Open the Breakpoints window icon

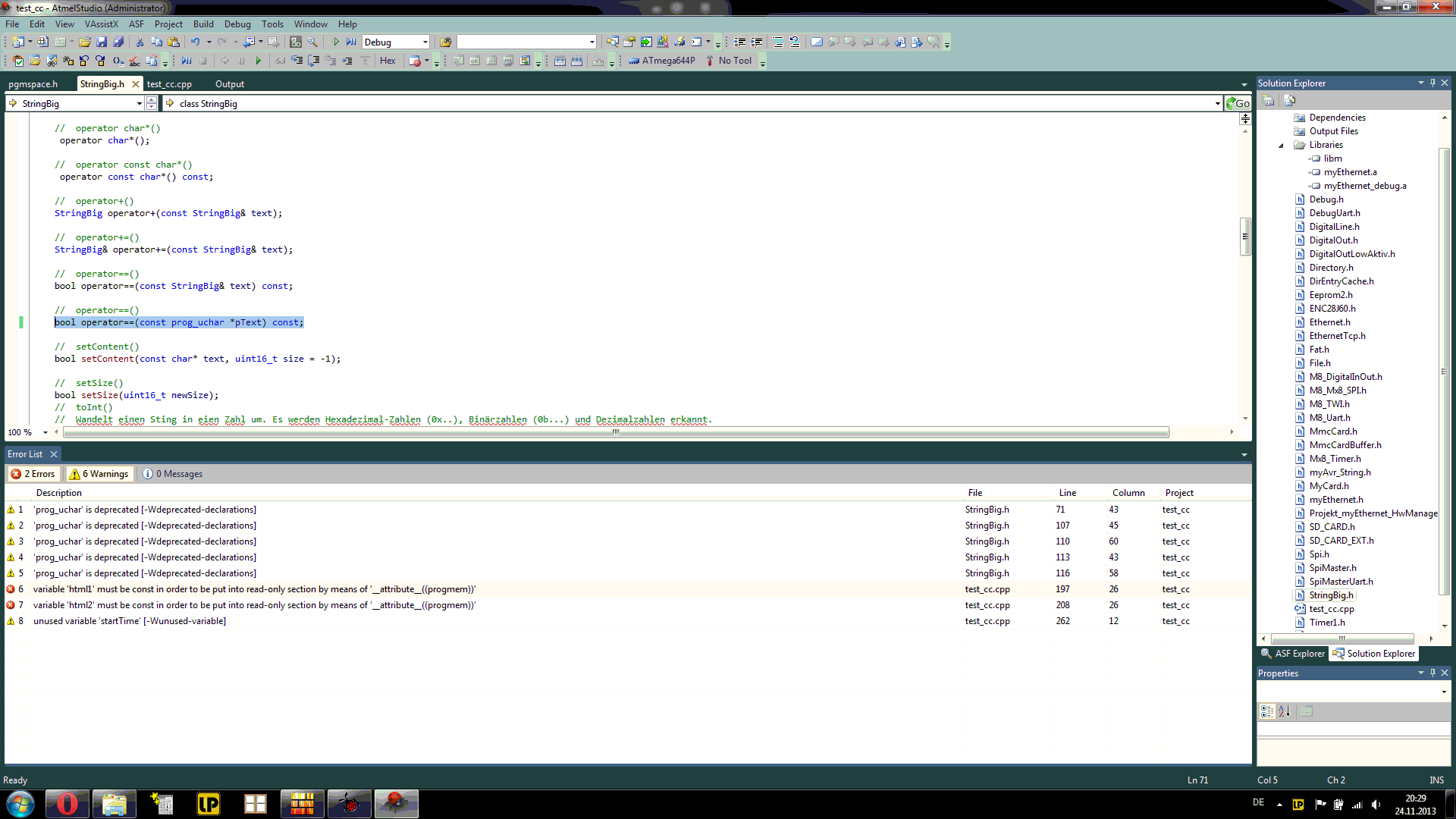(415, 61)
